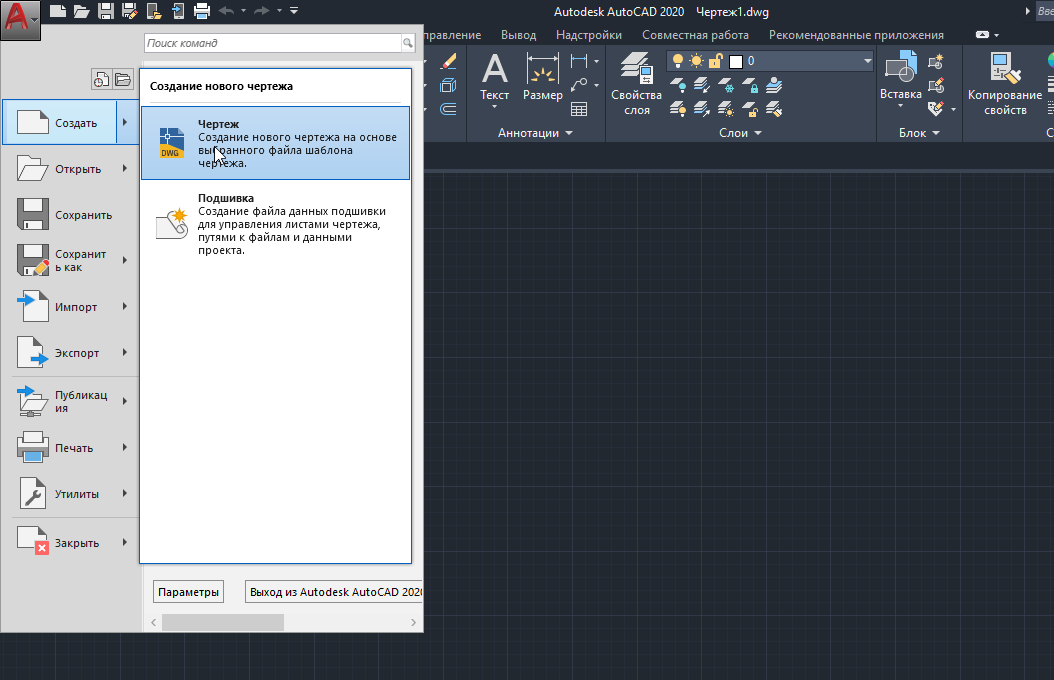1054x680 pixels.
Task: Open the ribbon minimize options dropdown
Action: pyautogui.click(x=996, y=35)
